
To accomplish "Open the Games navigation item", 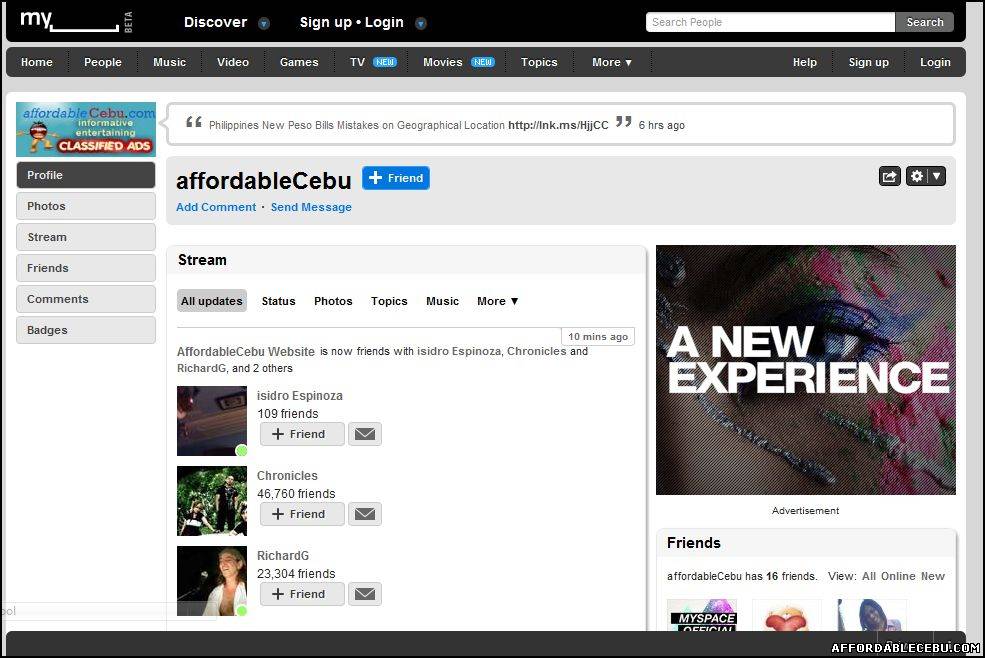I will pyautogui.click(x=299, y=62).
